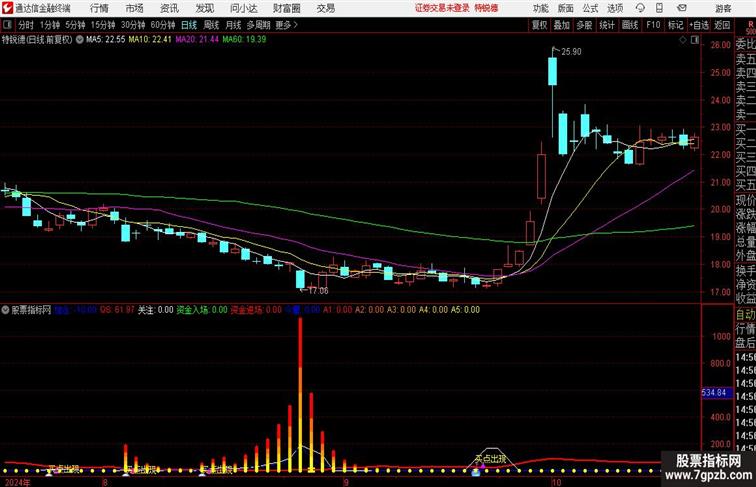Click the 25.90 high price marker
The width and height of the screenshot is (756, 487).
click(x=571, y=52)
